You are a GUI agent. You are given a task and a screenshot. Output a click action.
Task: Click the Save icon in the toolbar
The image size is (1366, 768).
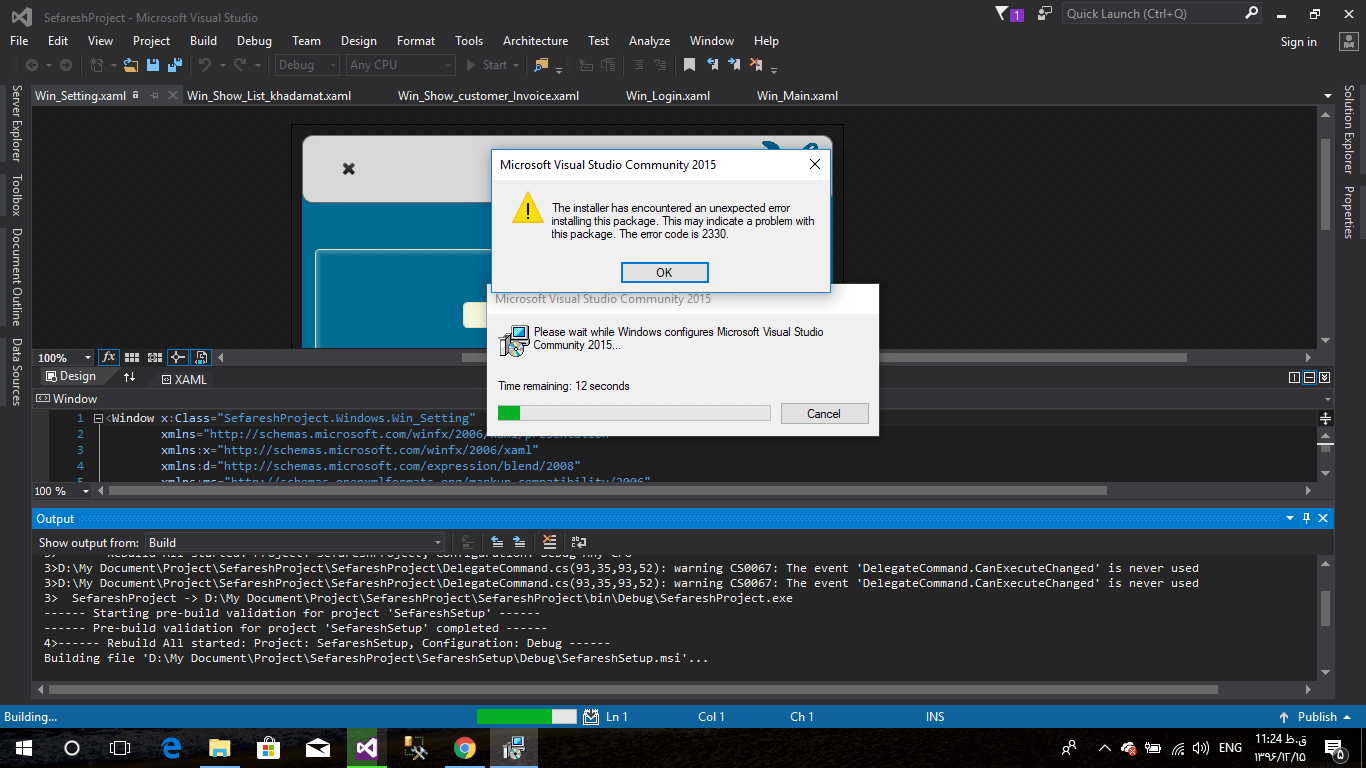click(153, 65)
